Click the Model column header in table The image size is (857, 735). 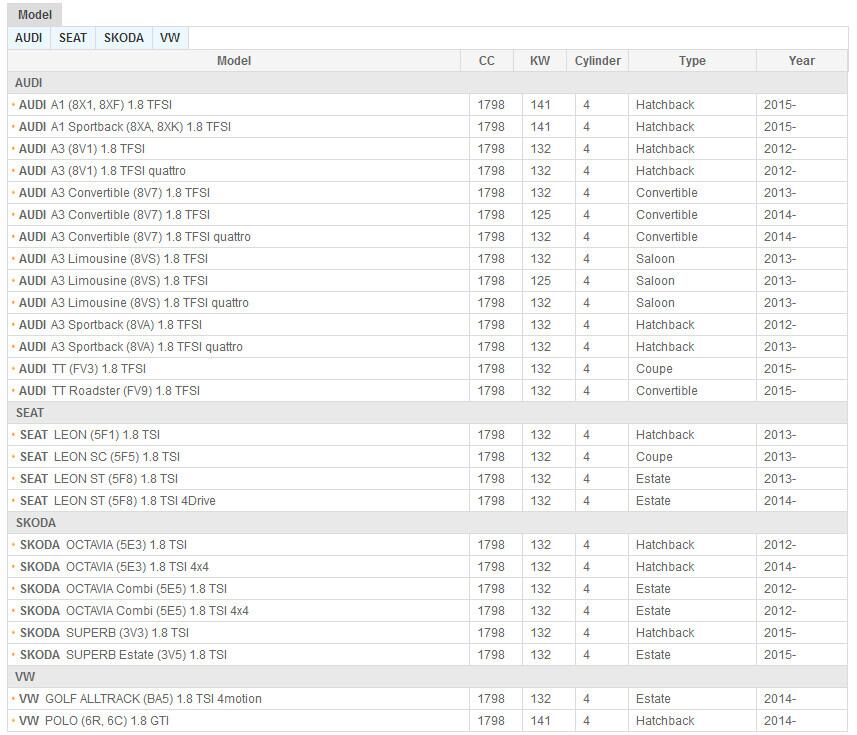(x=234, y=61)
